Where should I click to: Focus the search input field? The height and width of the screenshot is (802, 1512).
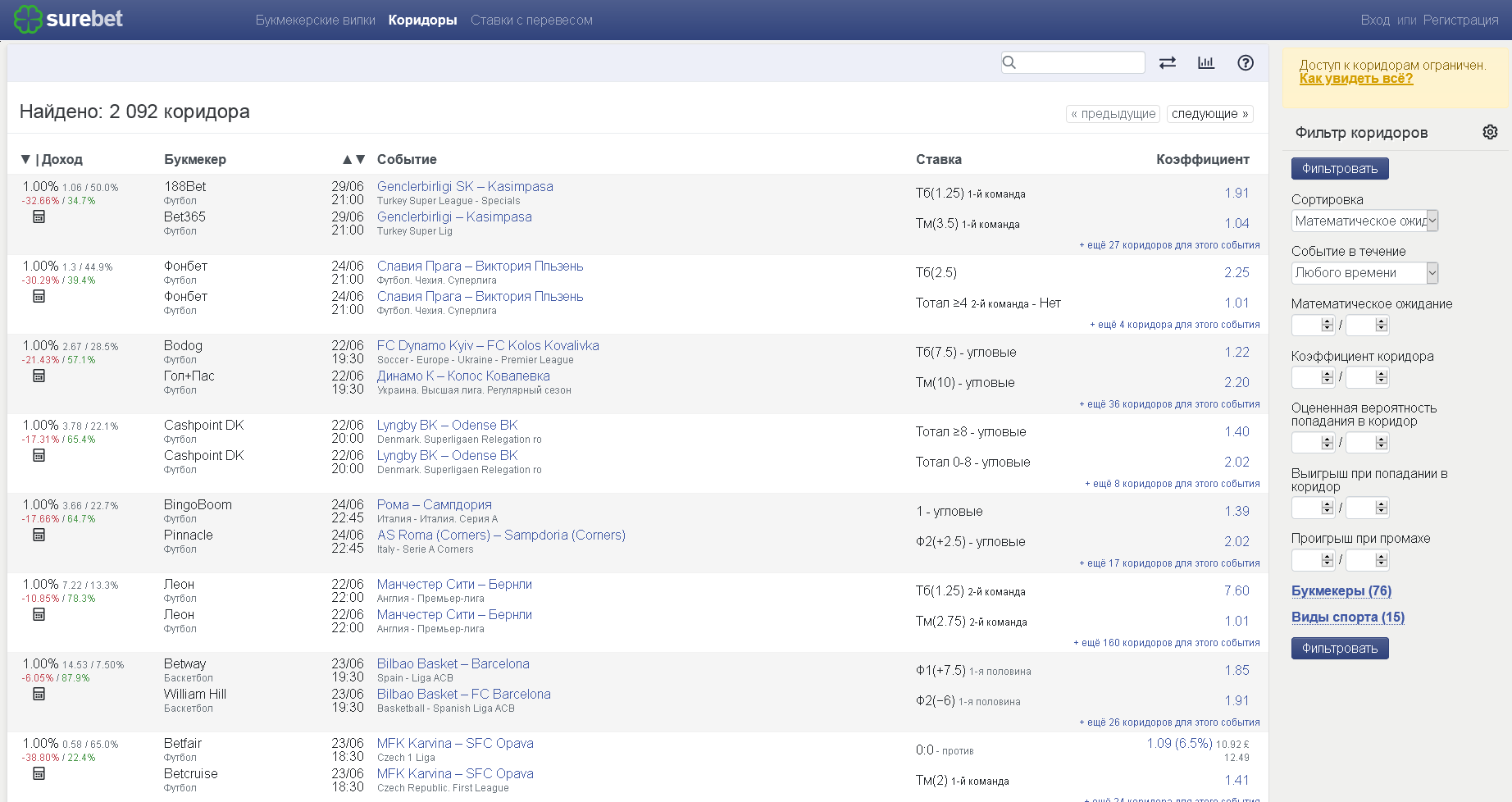(x=1073, y=62)
